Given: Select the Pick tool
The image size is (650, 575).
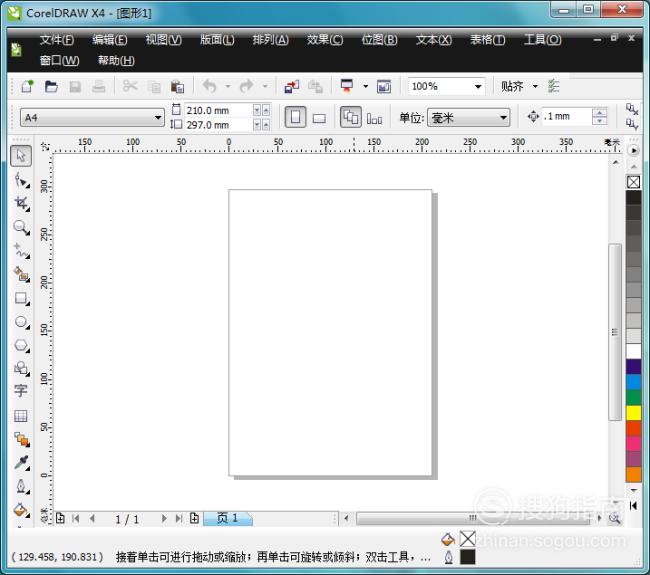Looking at the screenshot, I should [21, 156].
